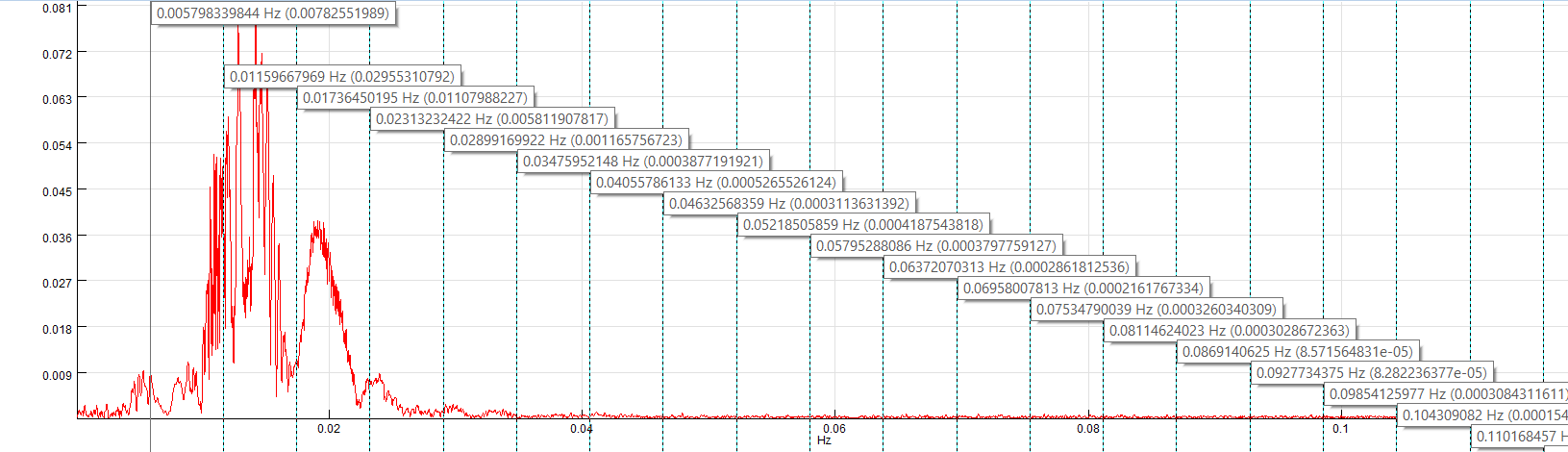Viewport: 1568px width, 452px height.
Task: Select the 0.04632568359 Hz marker label
Action: 788,204
